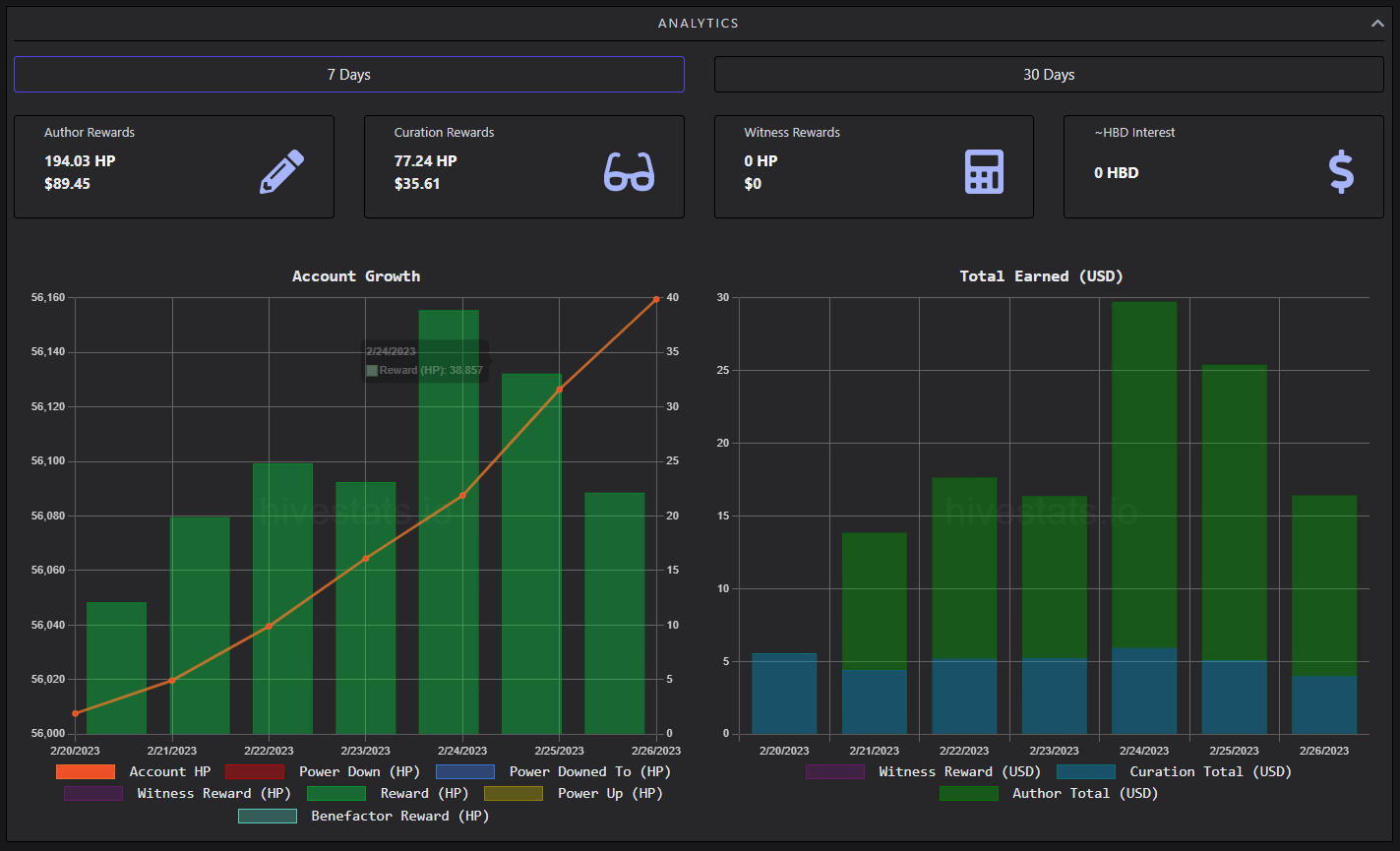Toggle Witness Reward (USD) legend swatch
The height and width of the screenshot is (851, 1400).
coord(835,772)
